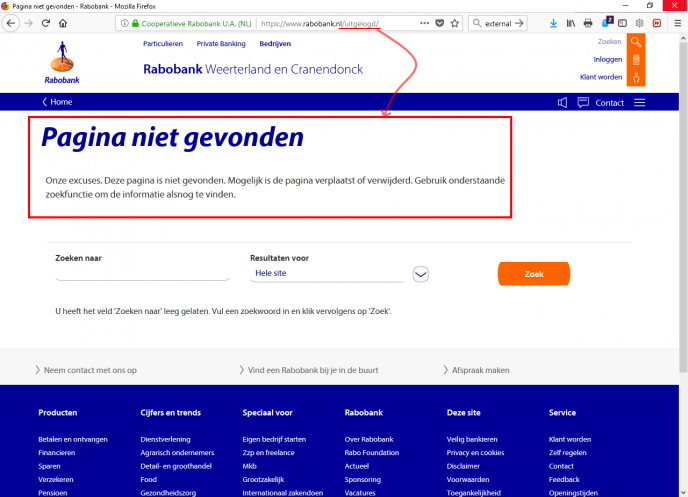The image size is (688, 497).
Task: Click the browser Forward arrow
Action: 29,23
